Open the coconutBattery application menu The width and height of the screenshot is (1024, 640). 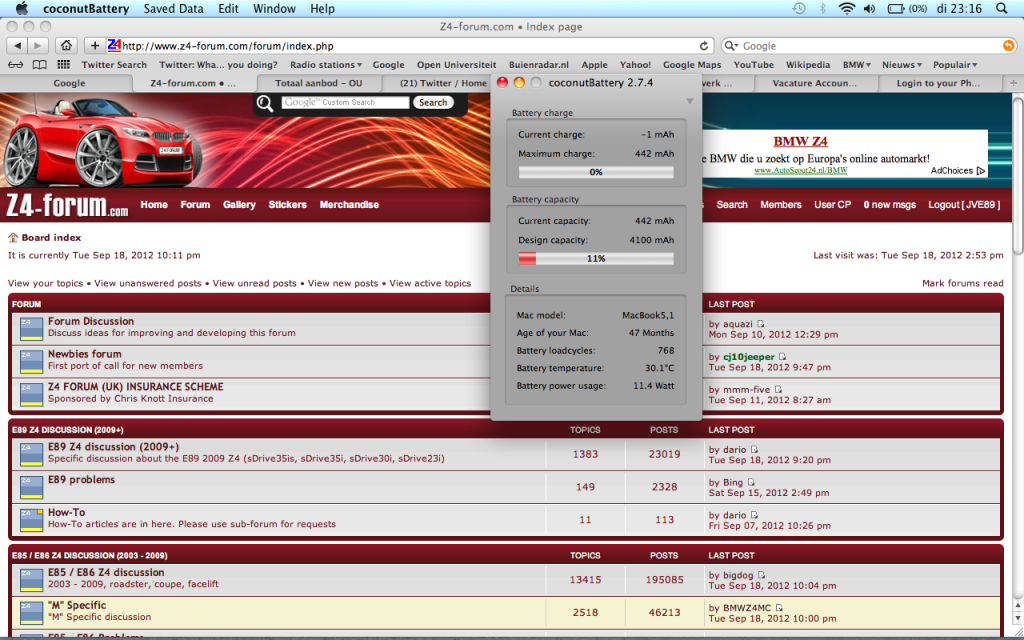click(86, 8)
